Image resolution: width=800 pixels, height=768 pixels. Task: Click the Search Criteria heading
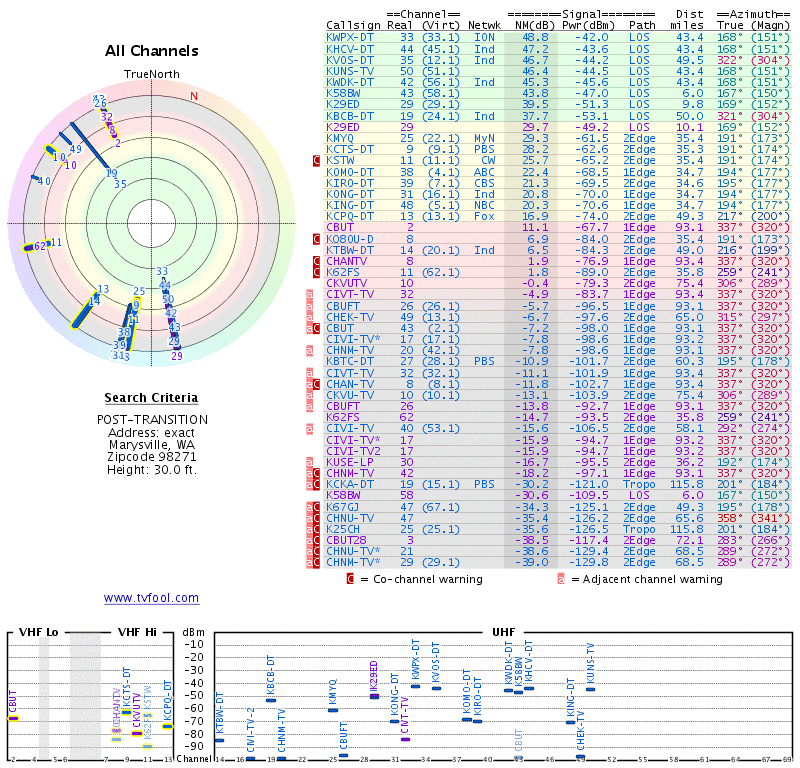coord(151,398)
